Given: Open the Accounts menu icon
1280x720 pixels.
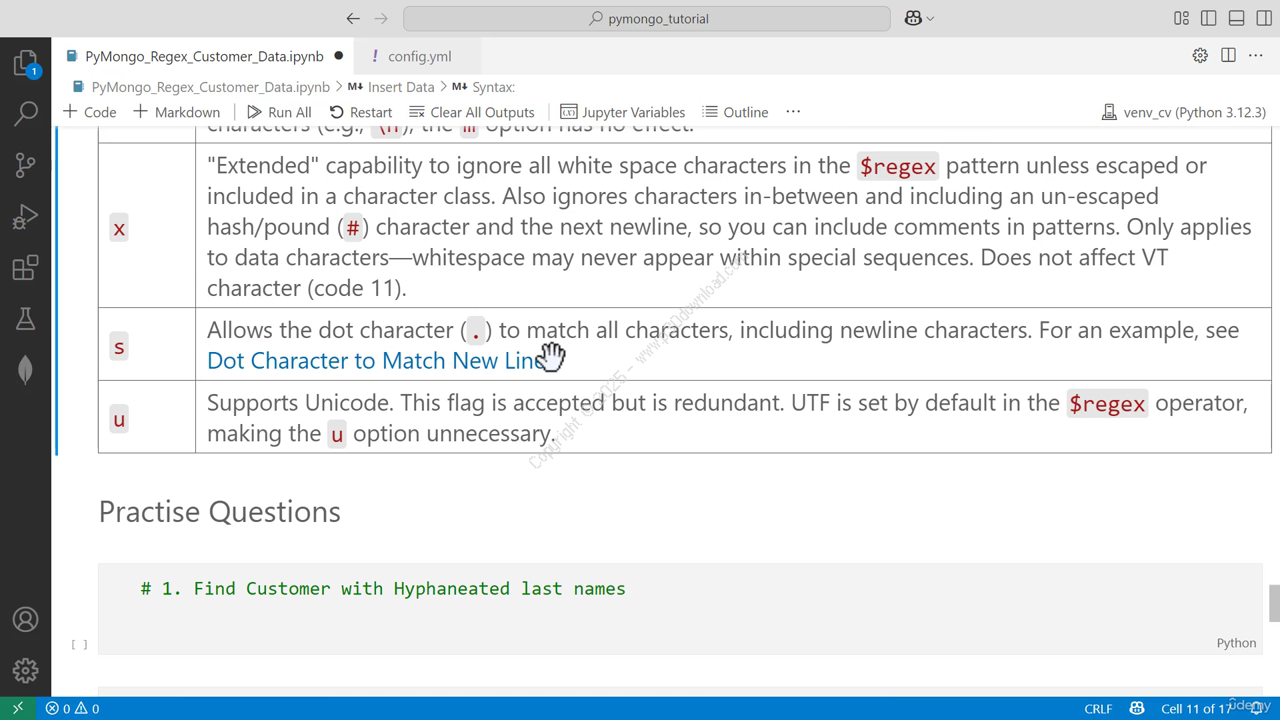Looking at the screenshot, I should point(26,620).
